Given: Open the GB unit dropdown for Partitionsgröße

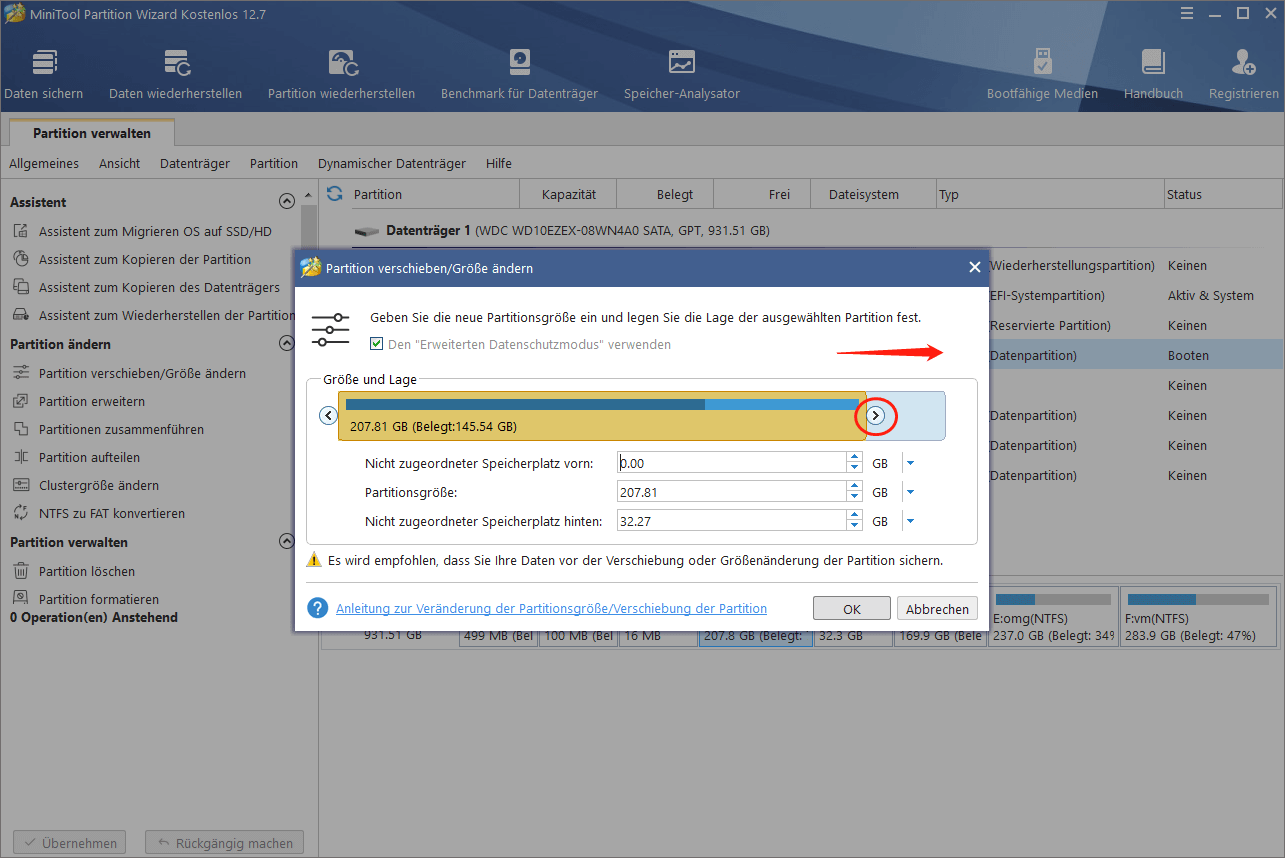Looking at the screenshot, I should (909, 491).
